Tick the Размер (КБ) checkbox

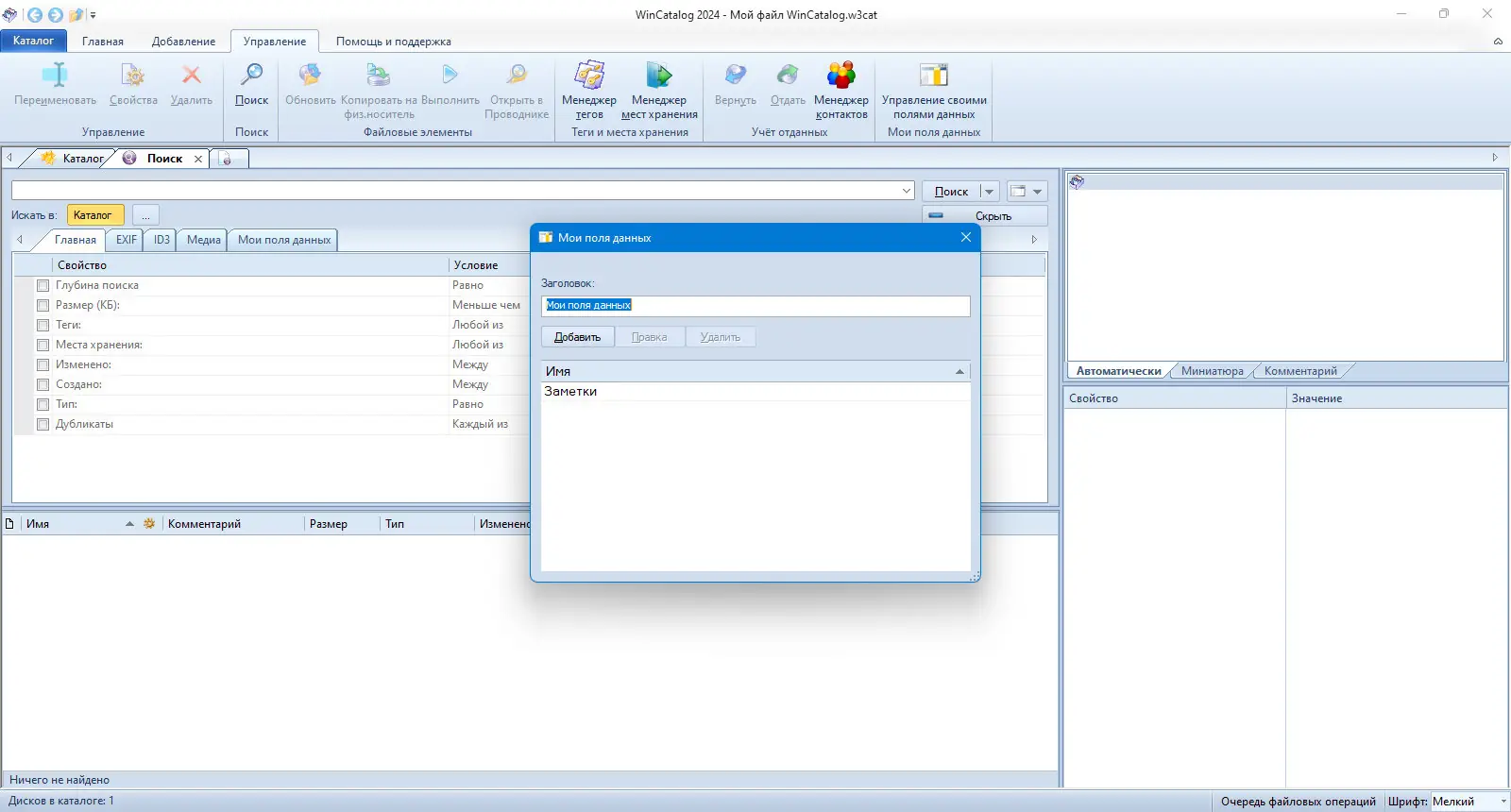point(42,305)
